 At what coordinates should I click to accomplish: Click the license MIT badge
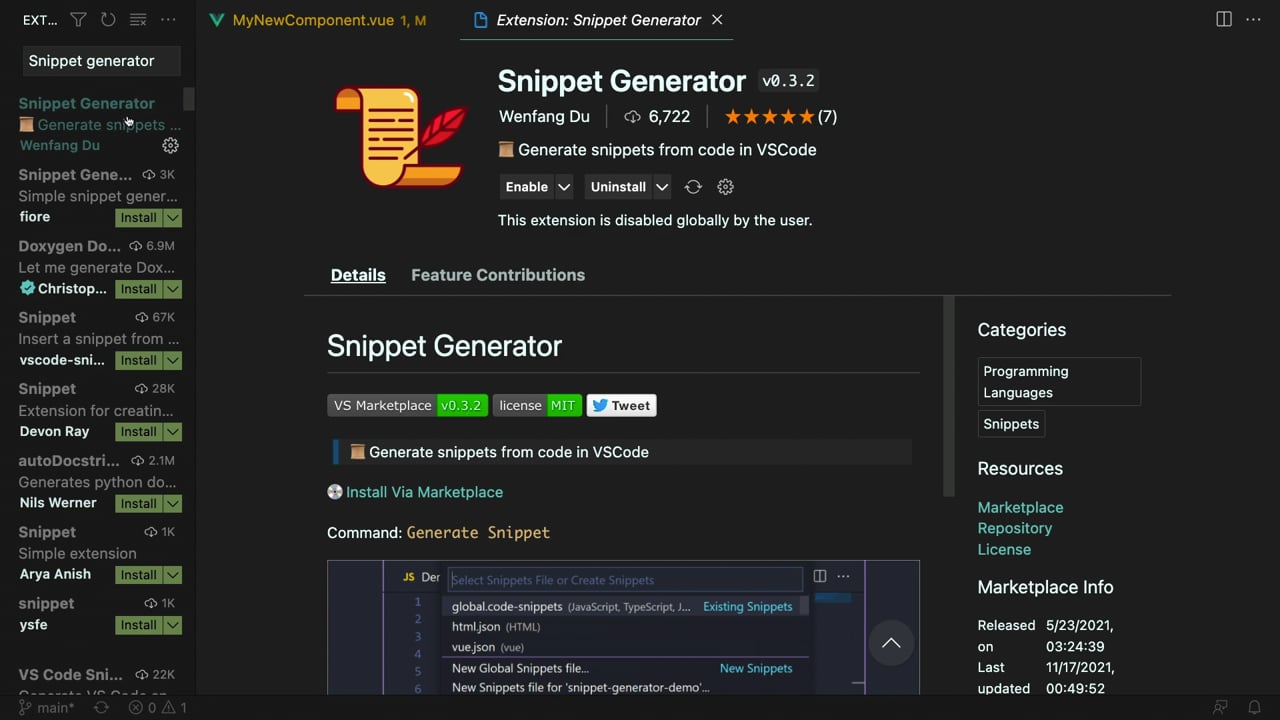tap(537, 405)
